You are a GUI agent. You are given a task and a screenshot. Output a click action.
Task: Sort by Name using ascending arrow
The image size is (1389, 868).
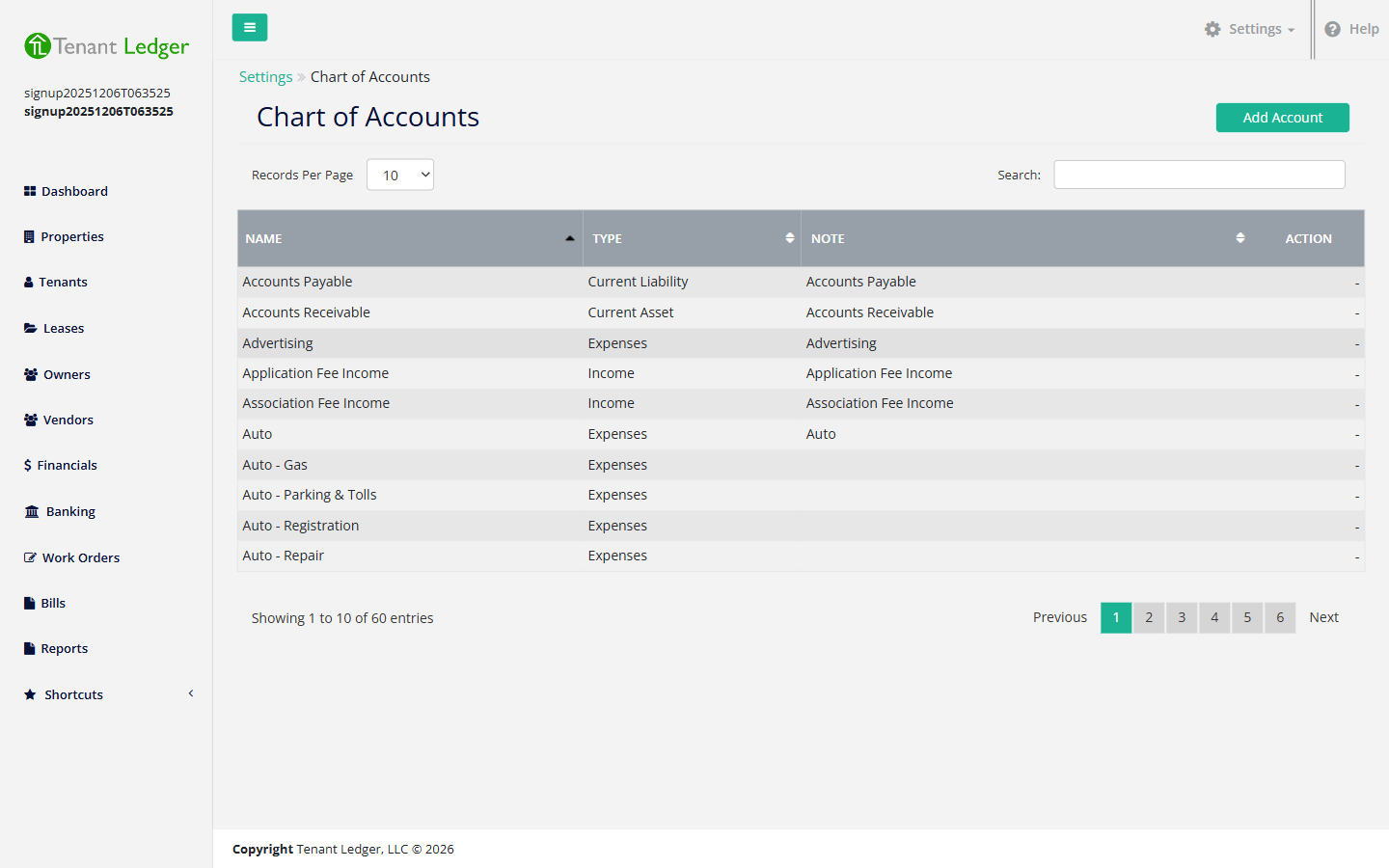click(x=570, y=238)
